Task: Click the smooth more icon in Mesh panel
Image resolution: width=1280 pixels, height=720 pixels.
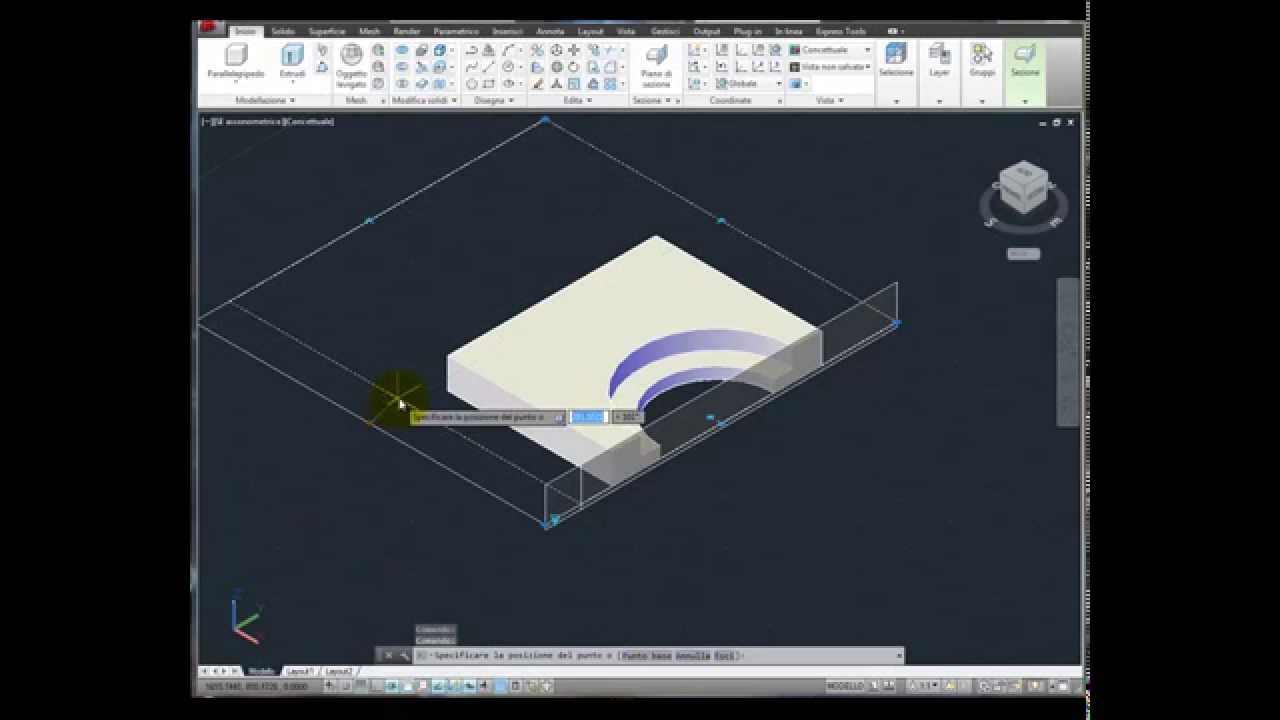Action: coord(379,50)
